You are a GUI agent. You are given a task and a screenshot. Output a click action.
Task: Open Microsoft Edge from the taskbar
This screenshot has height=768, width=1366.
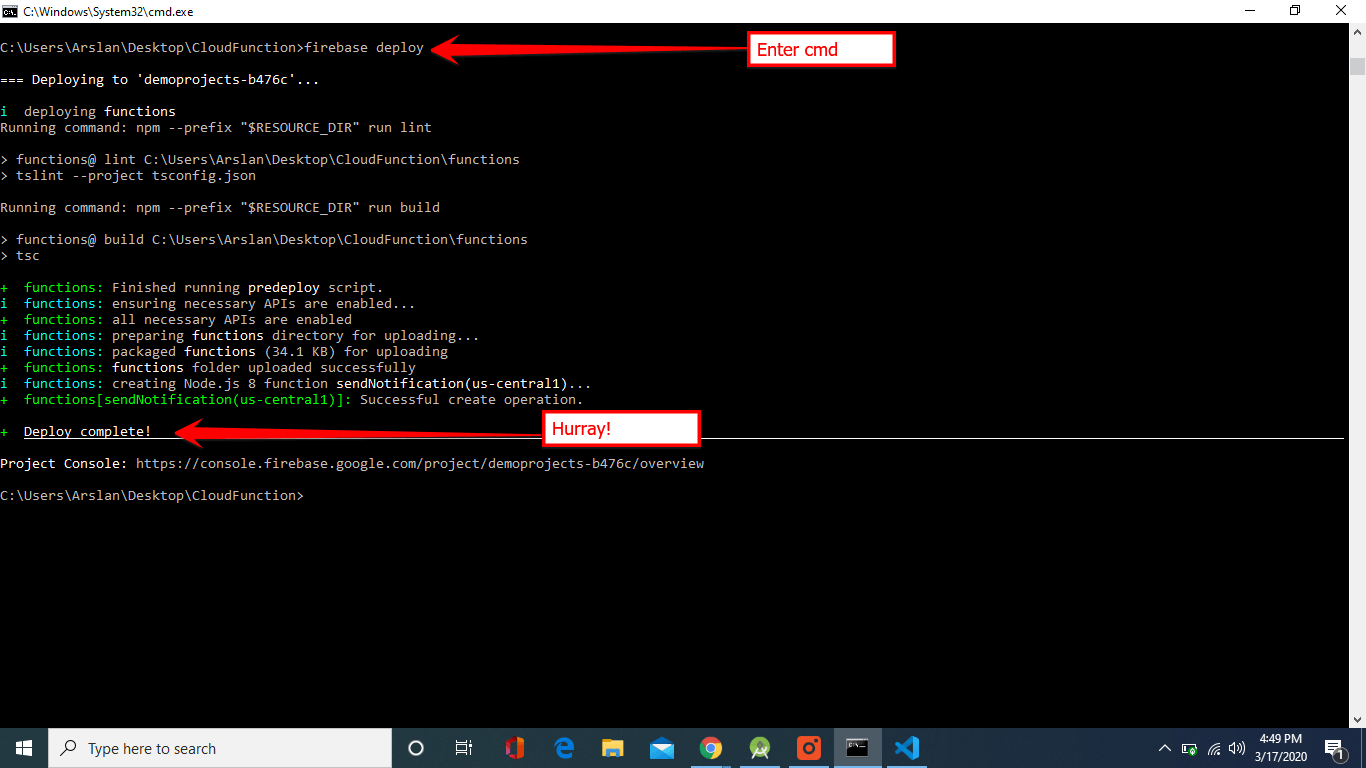[564, 748]
